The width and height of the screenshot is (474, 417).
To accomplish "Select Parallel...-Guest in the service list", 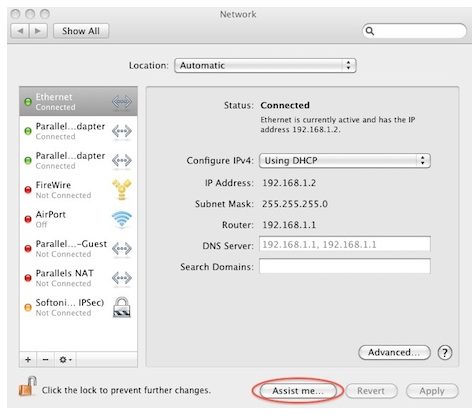I will tap(78, 248).
